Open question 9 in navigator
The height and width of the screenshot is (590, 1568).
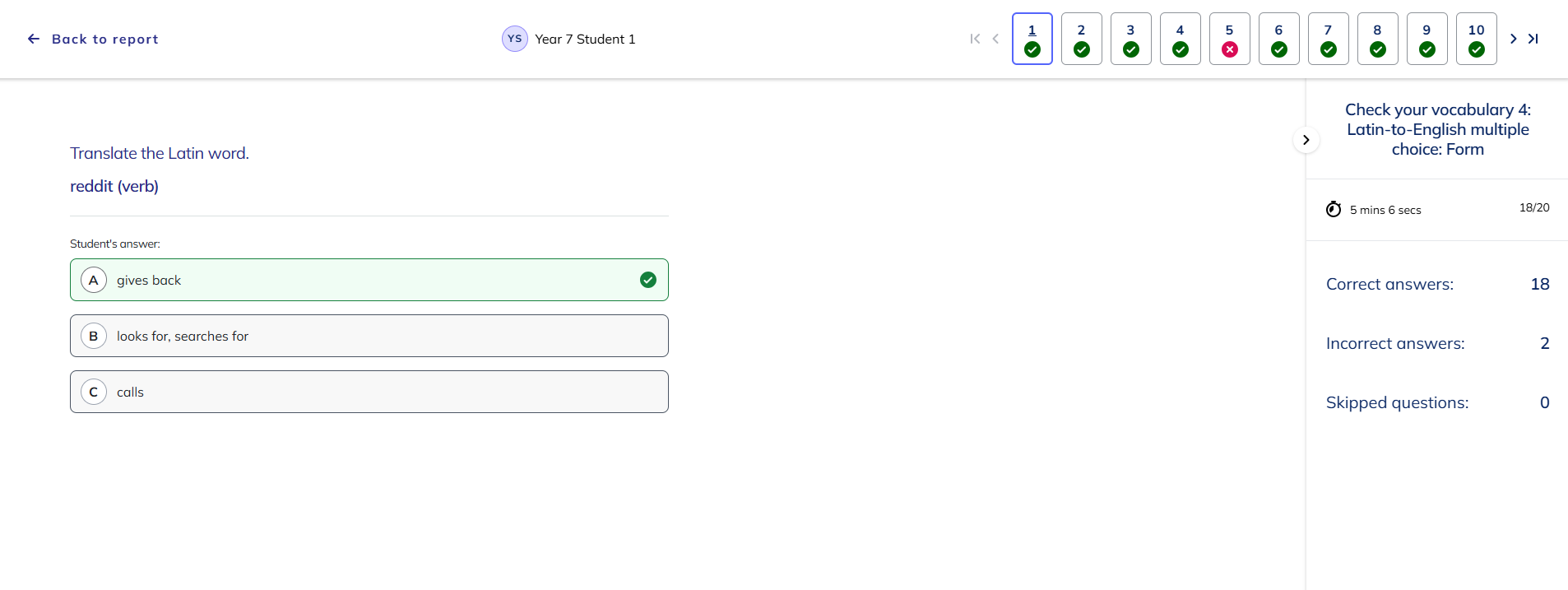pyautogui.click(x=1427, y=39)
